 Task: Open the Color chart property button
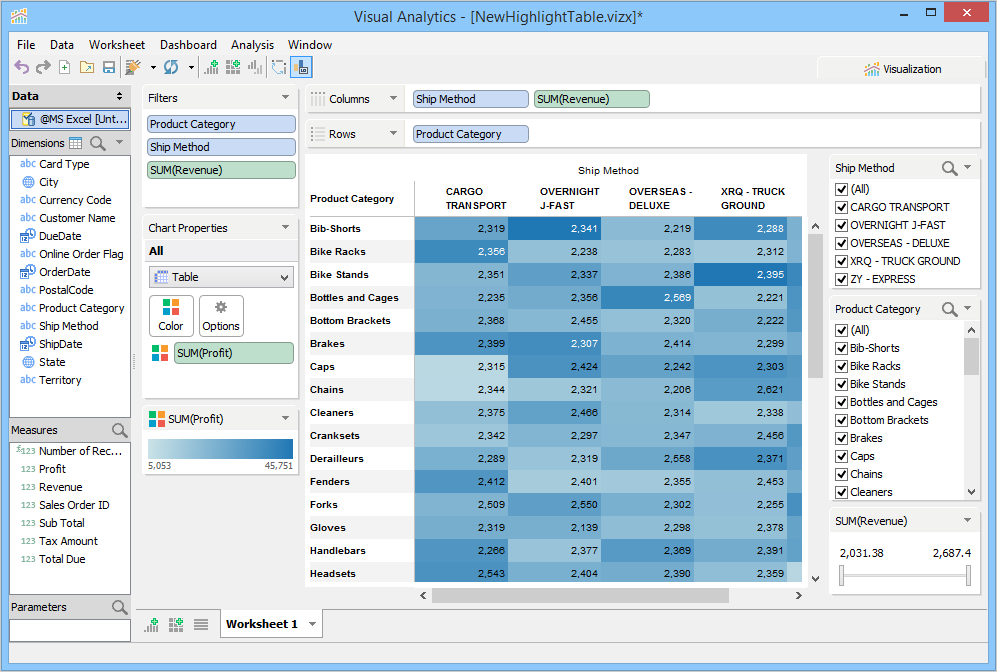pos(171,315)
